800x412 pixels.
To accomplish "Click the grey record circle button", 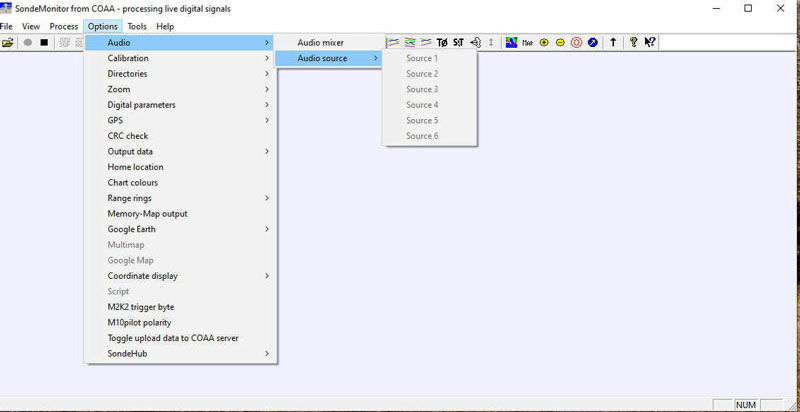I will [28, 42].
